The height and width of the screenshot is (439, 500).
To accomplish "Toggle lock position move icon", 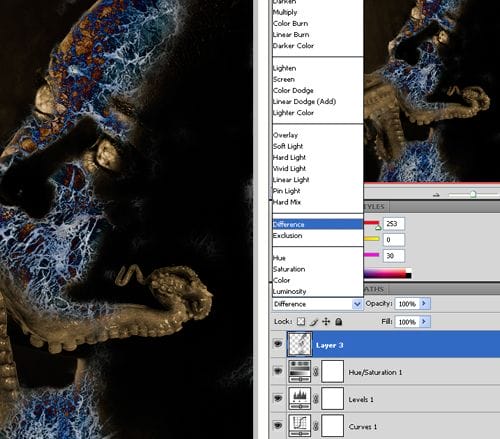I will (326, 321).
